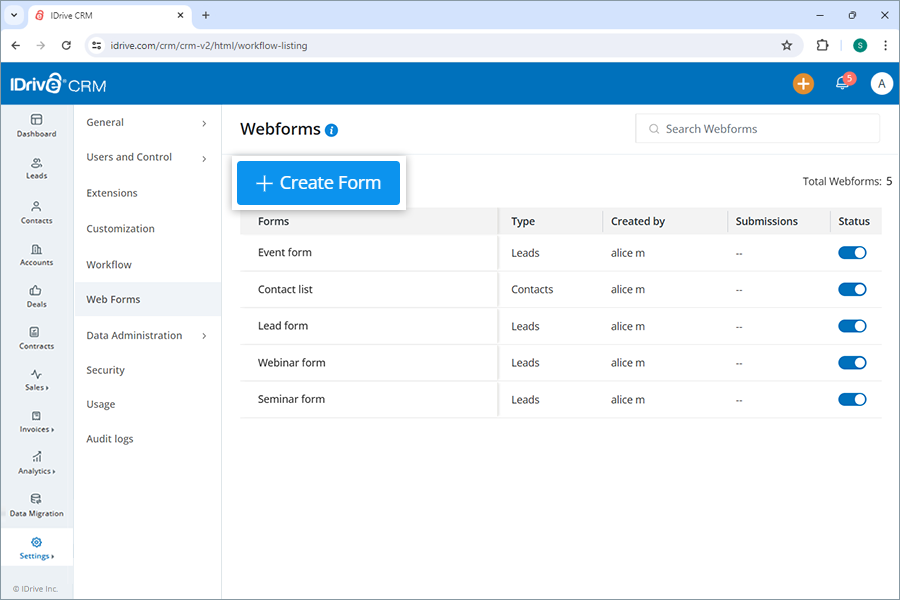Toggle Seminar form status switch
900x600 pixels.
852,399
